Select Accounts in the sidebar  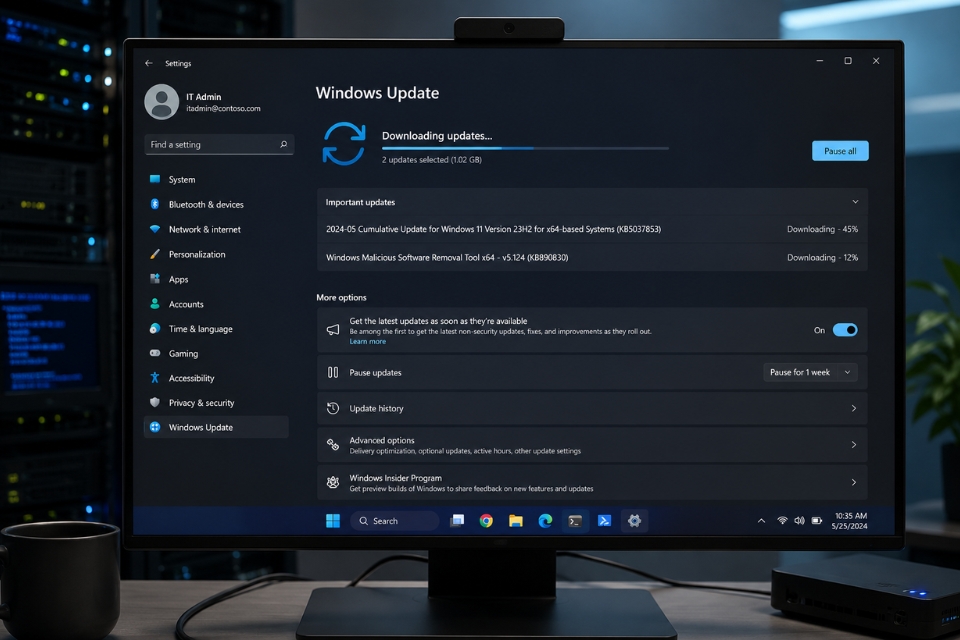pos(216,304)
